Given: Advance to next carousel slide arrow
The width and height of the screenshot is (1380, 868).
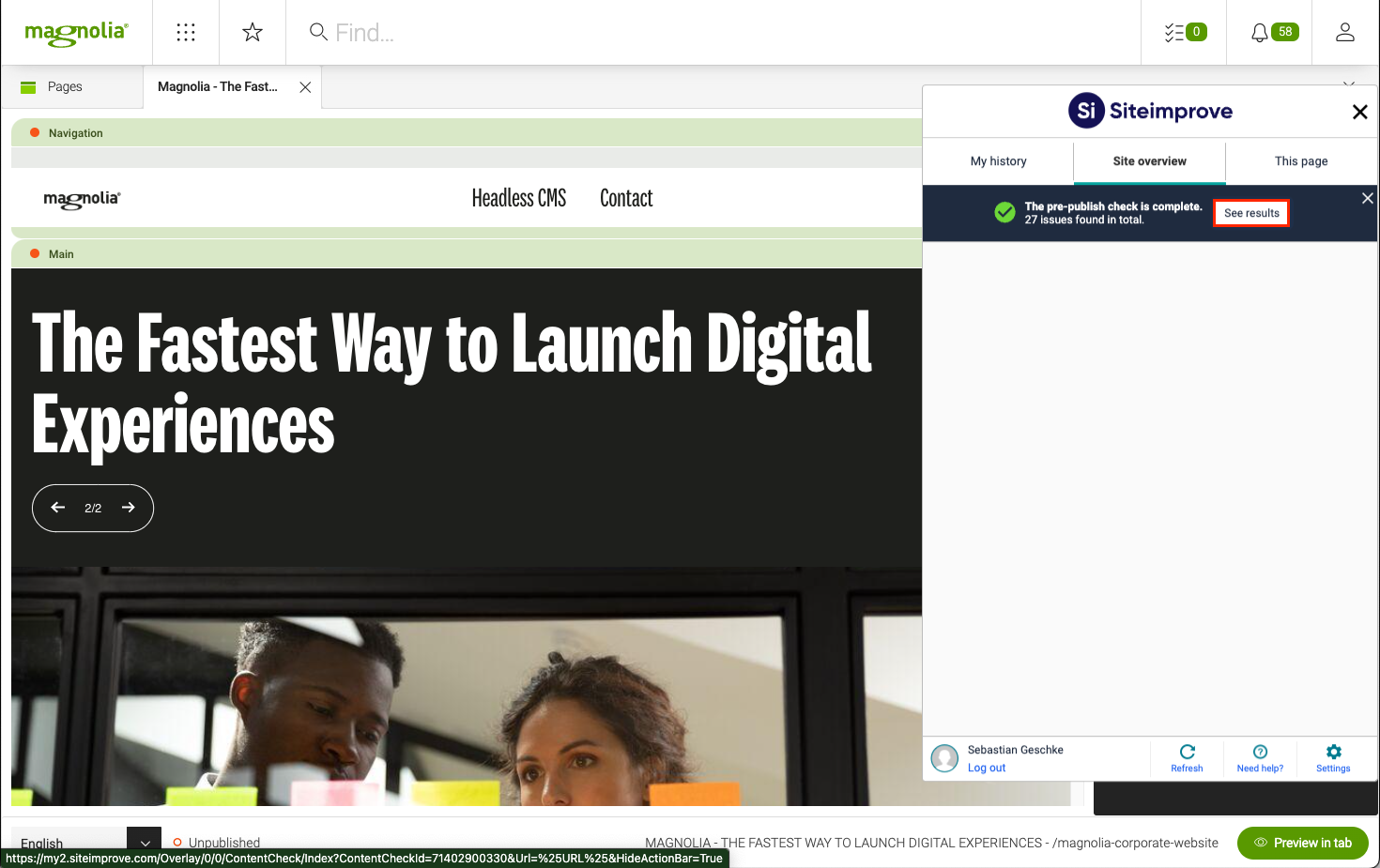Looking at the screenshot, I should [129, 508].
